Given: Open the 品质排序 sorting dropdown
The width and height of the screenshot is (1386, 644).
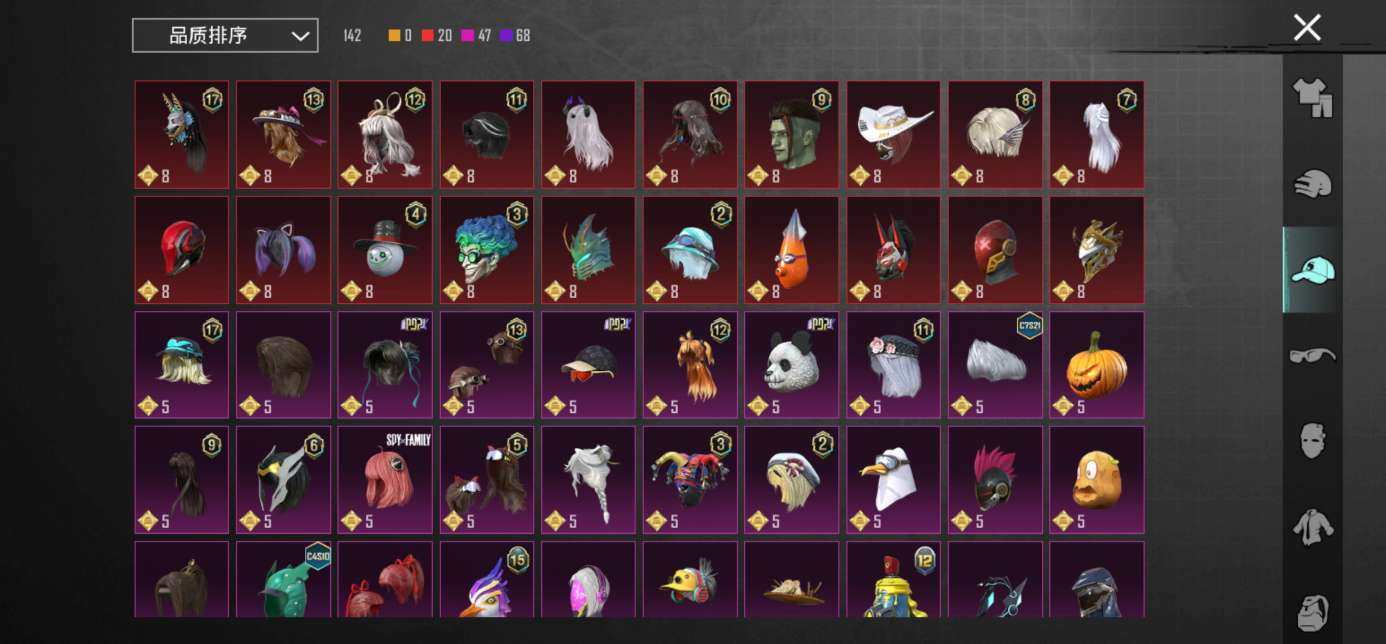Looking at the screenshot, I should 225,35.
